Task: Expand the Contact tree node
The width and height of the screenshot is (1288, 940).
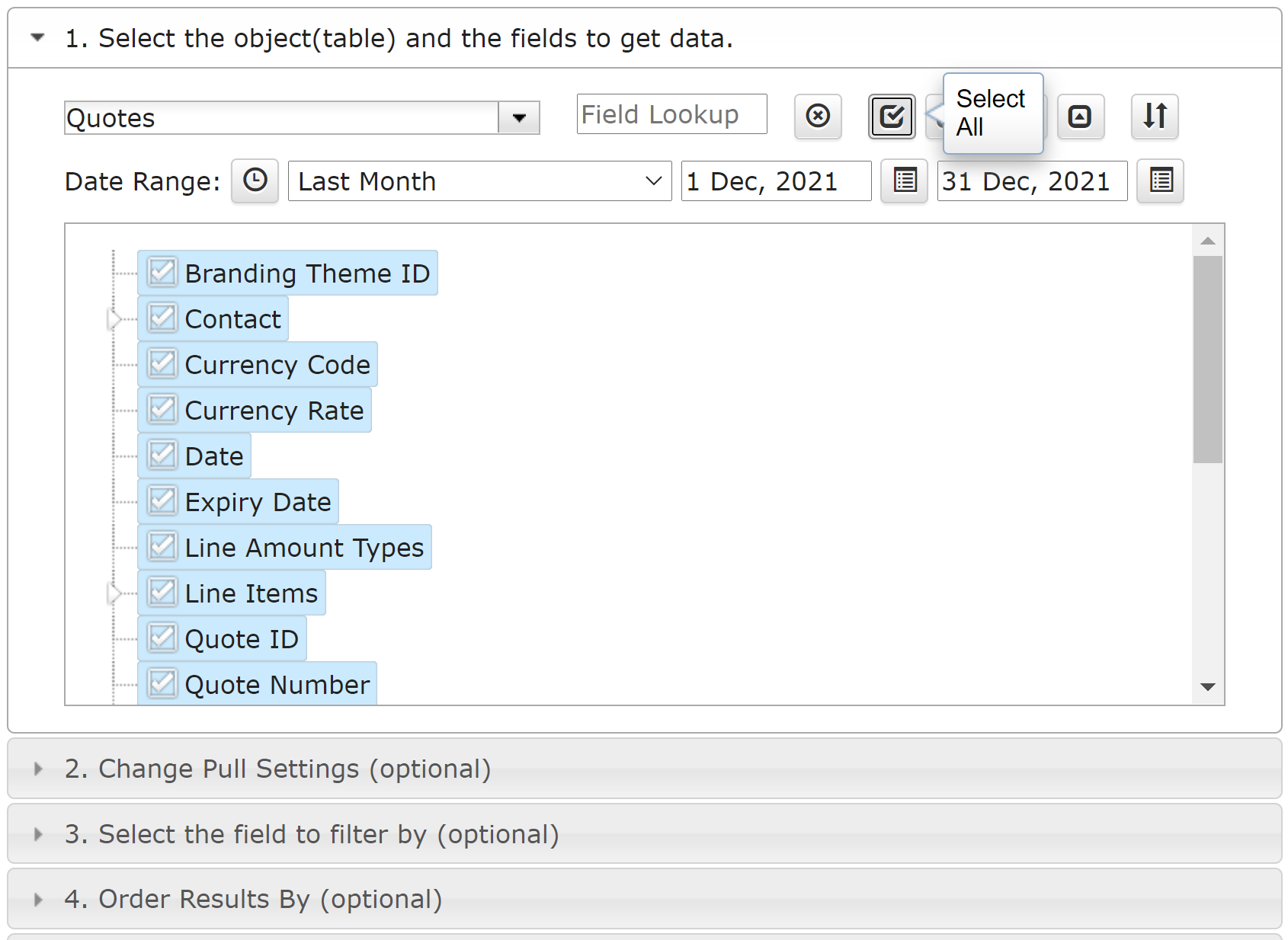Action: pos(114,319)
